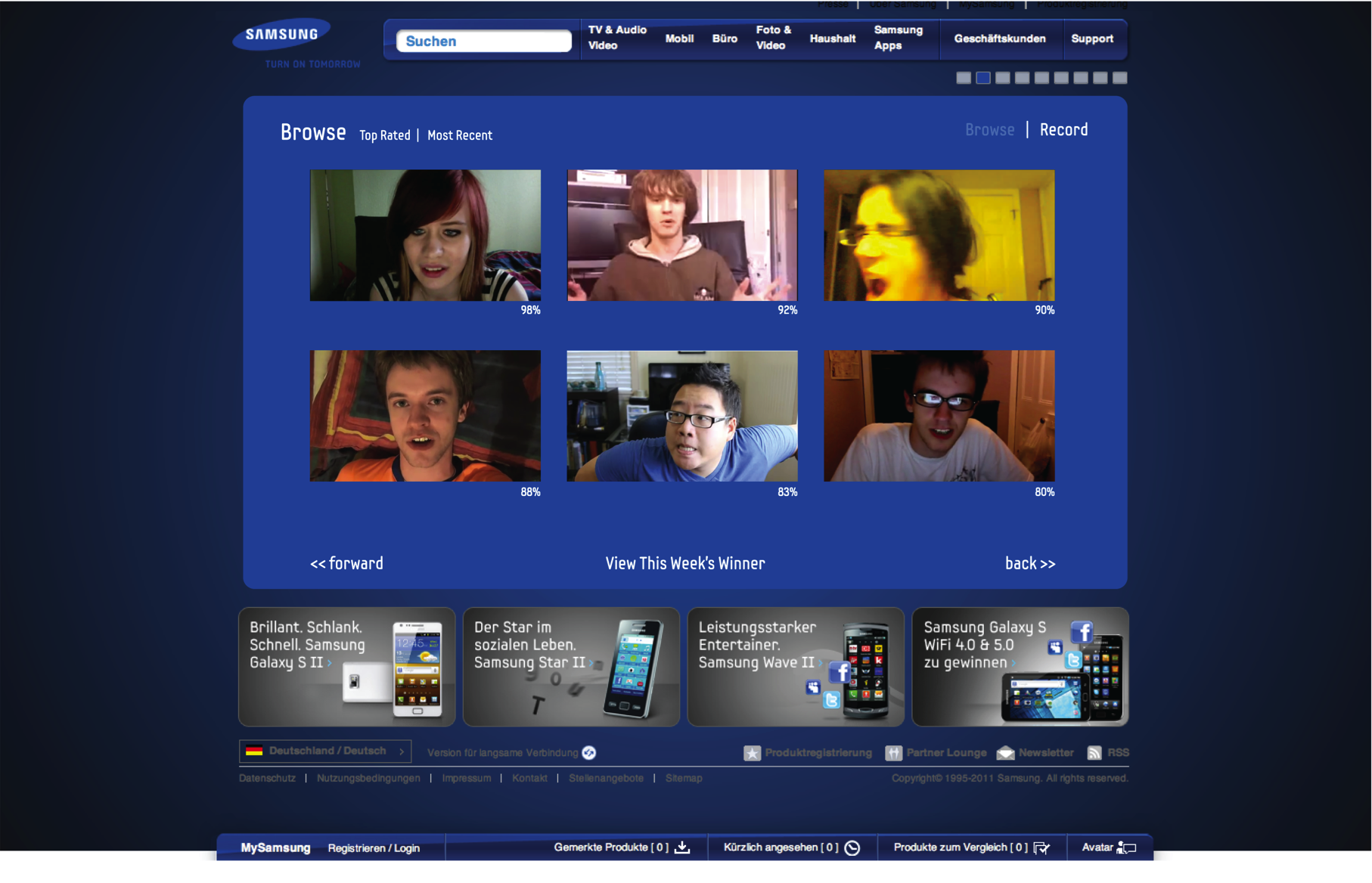Screen dimensions: 1372x883
Task: Open the Impressum footer link
Action: 466,778
